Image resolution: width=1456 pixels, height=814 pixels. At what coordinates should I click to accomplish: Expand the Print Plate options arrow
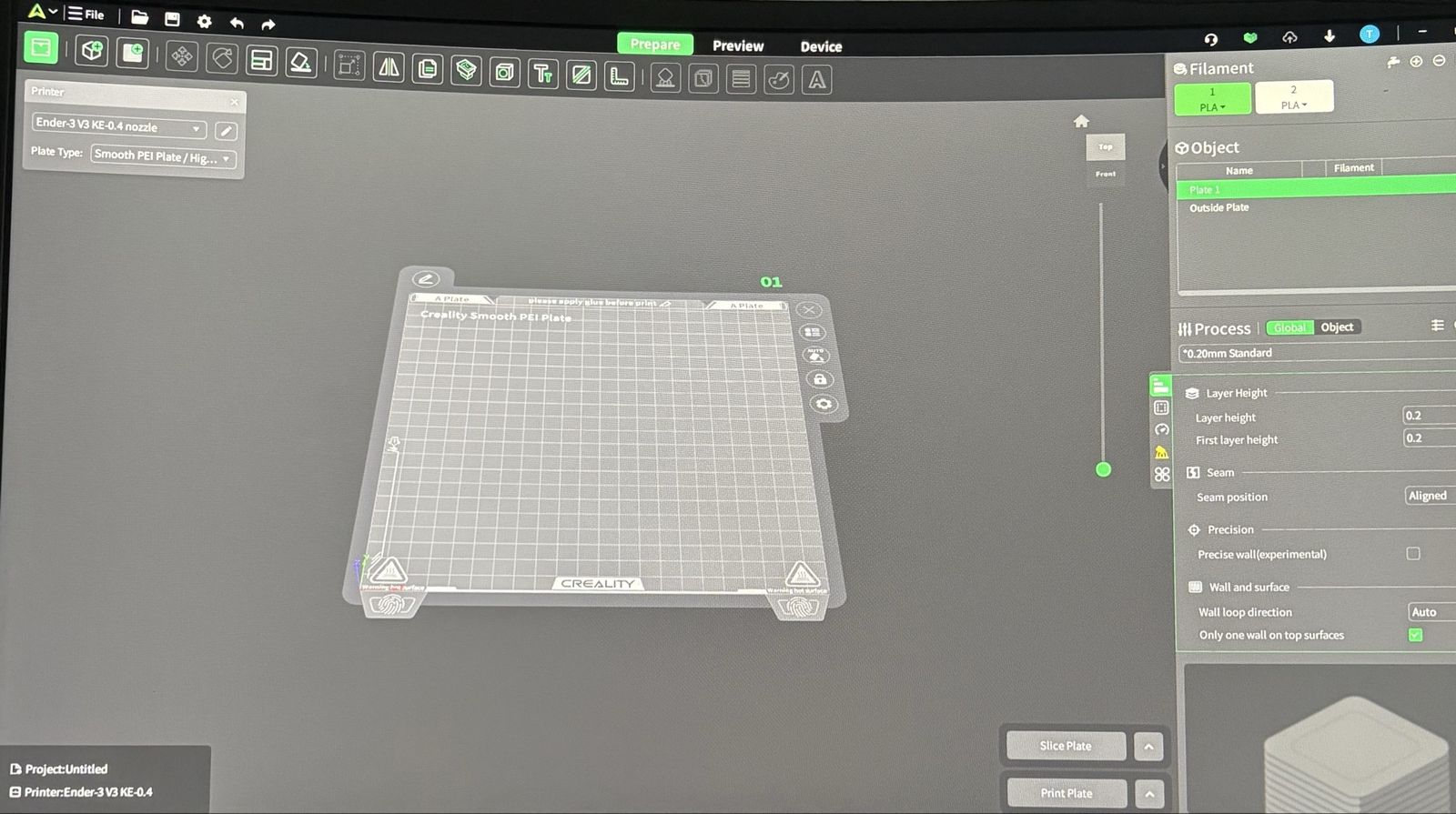point(1149,794)
